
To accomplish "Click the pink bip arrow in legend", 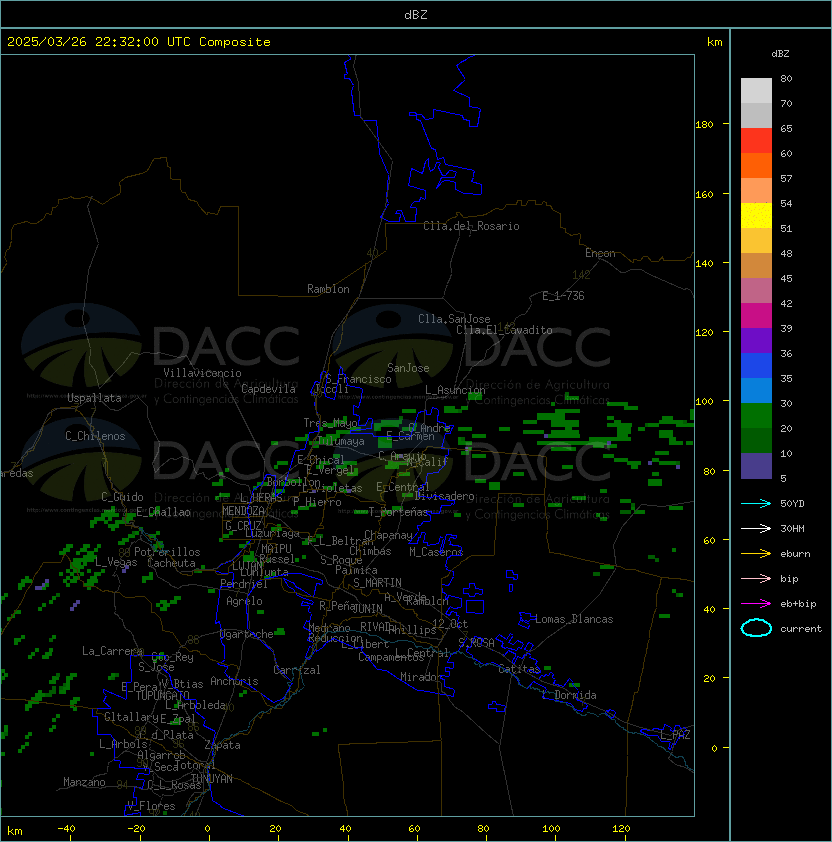I will pyautogui.click(x=756, y=579).
